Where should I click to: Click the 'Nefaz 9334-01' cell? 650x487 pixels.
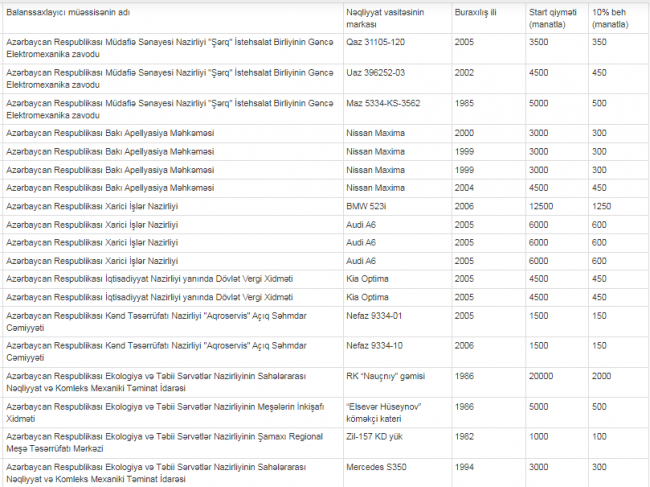(x=397, y=322)
